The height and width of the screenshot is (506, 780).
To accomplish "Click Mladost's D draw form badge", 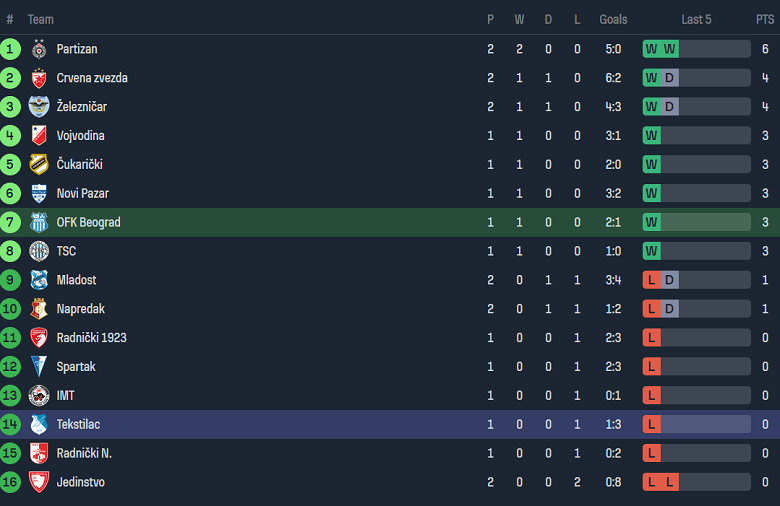I will (x=670, y=280).
